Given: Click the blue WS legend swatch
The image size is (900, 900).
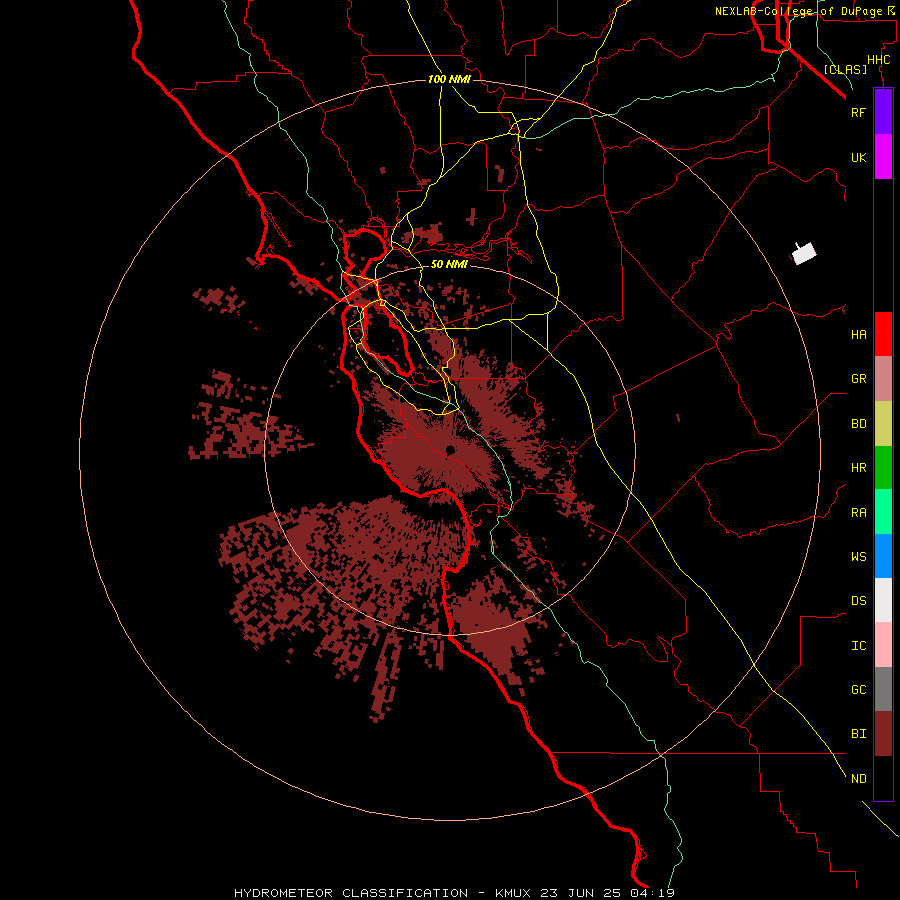Looking at the screenshot, I should click(x=883, y=556).
